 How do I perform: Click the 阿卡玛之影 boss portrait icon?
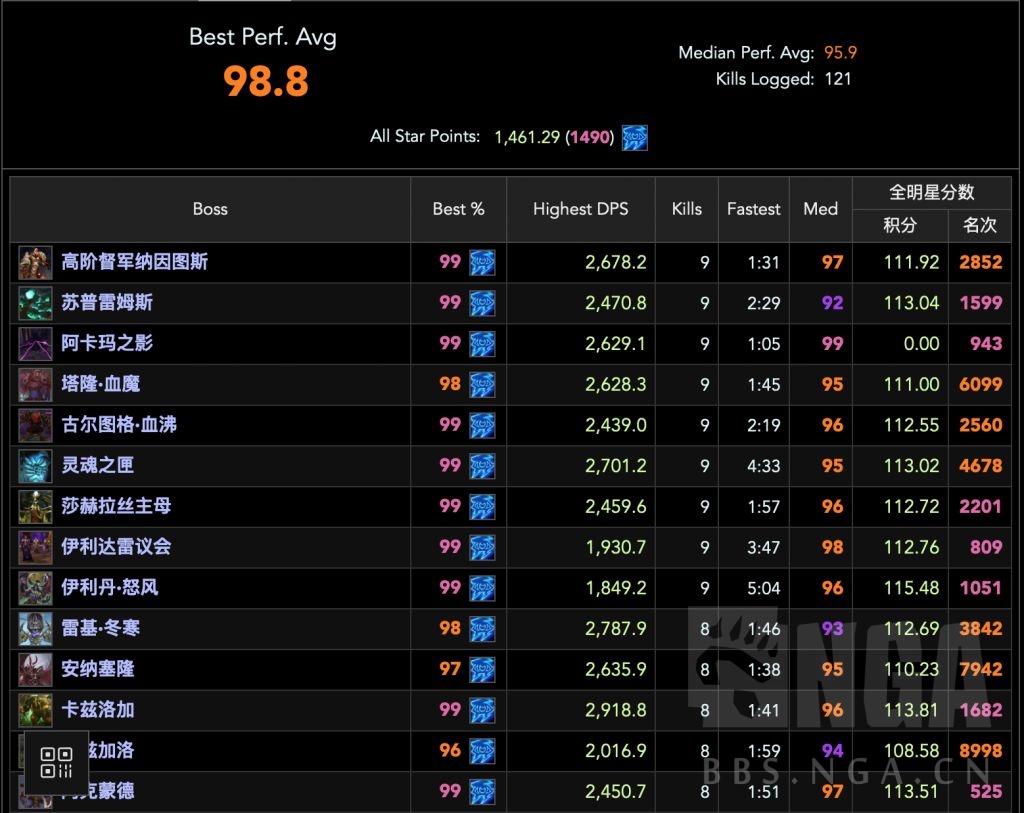pyautogui.click(x=35, y=344)
